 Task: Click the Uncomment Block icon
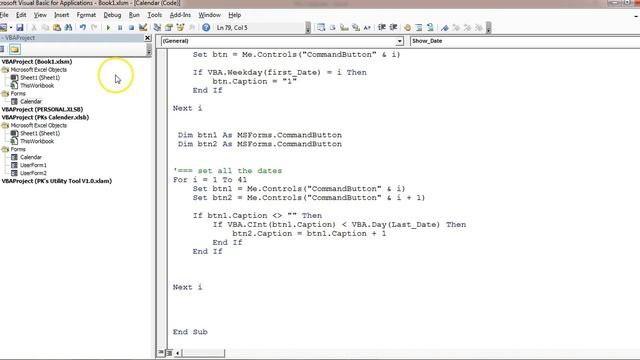(x=430, y=27)
